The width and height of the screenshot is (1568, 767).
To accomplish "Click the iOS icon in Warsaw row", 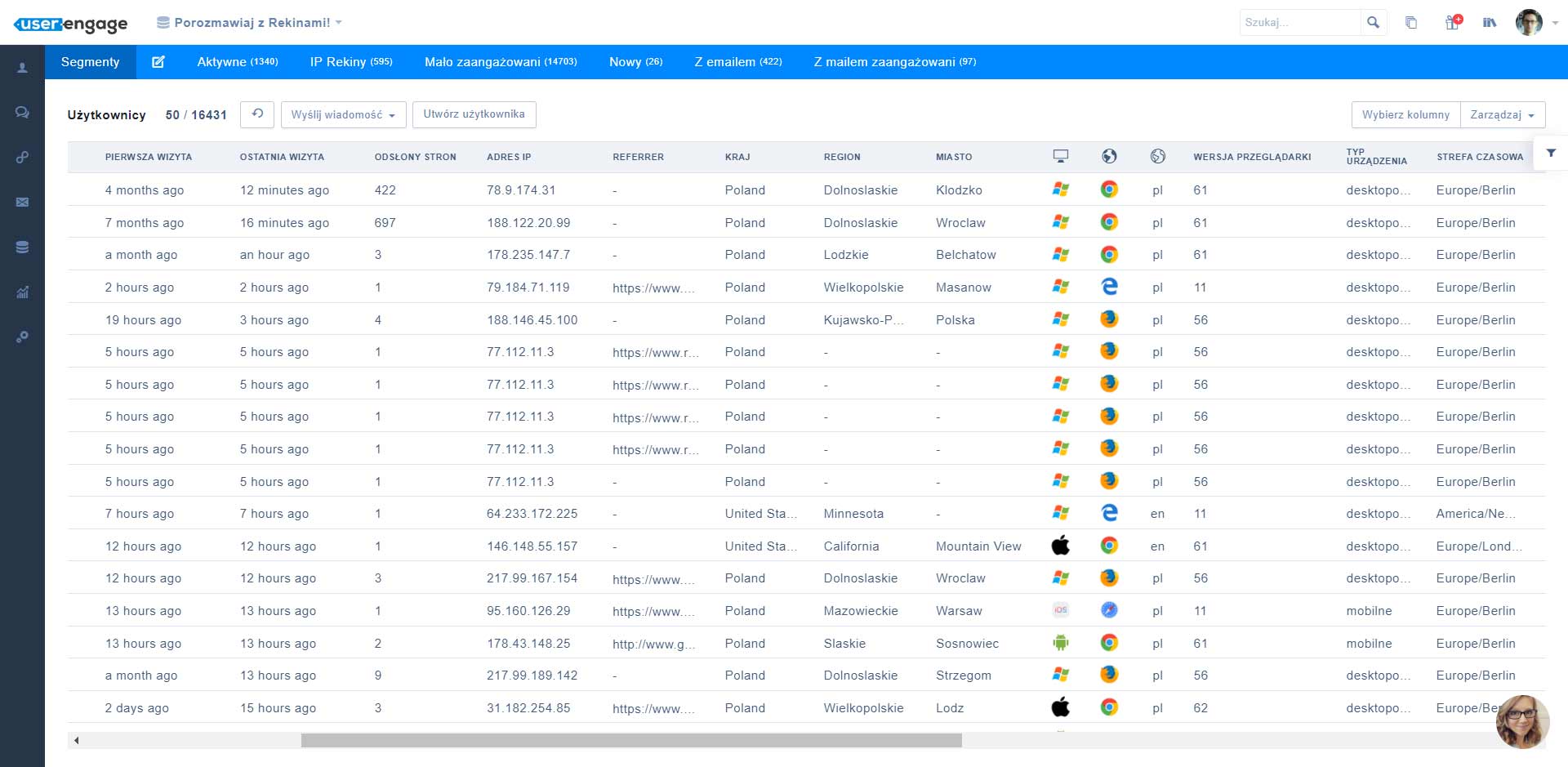I will 1061,610.
